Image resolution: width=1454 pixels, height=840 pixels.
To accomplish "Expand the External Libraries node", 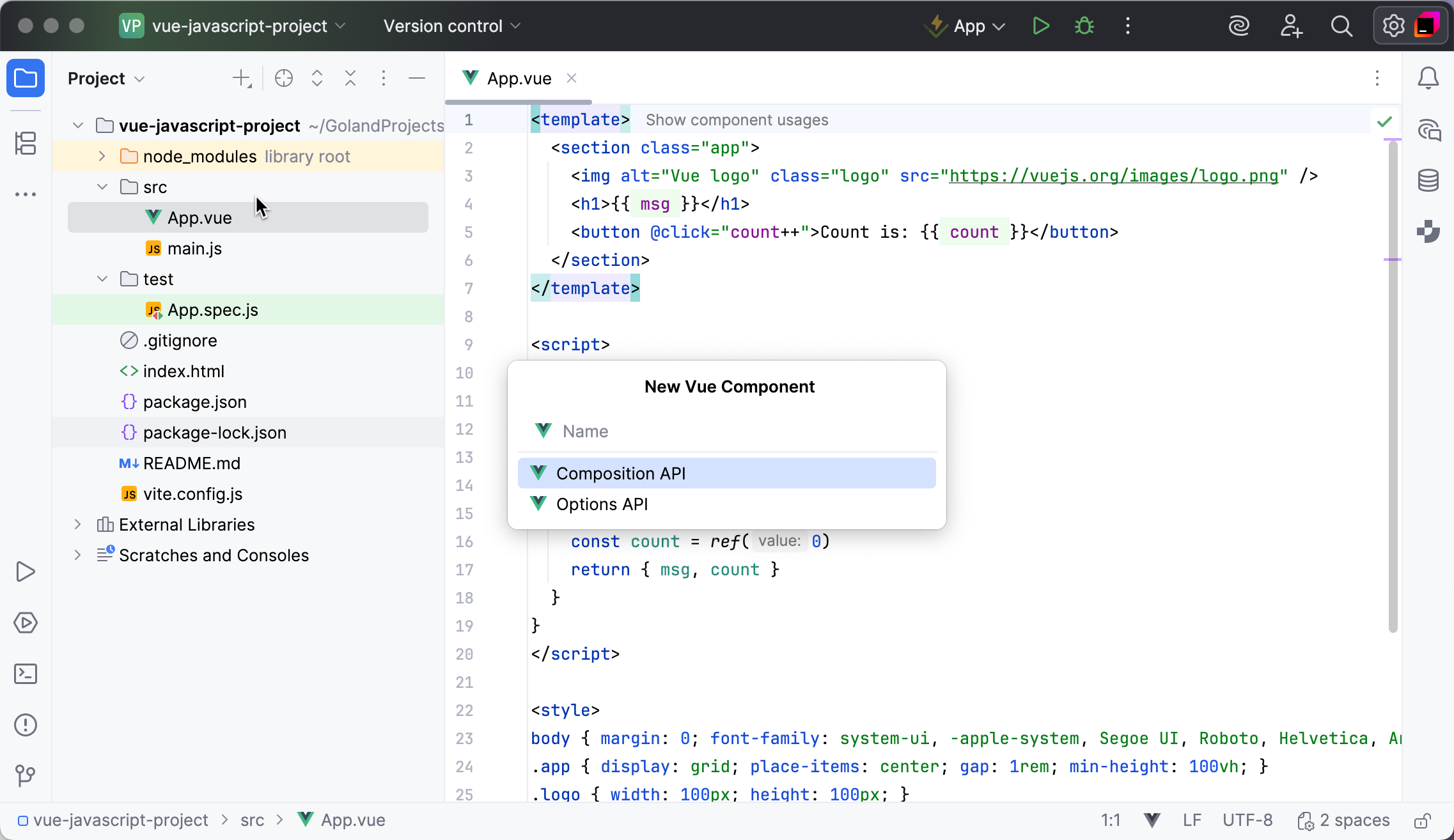I will point(77,524).
